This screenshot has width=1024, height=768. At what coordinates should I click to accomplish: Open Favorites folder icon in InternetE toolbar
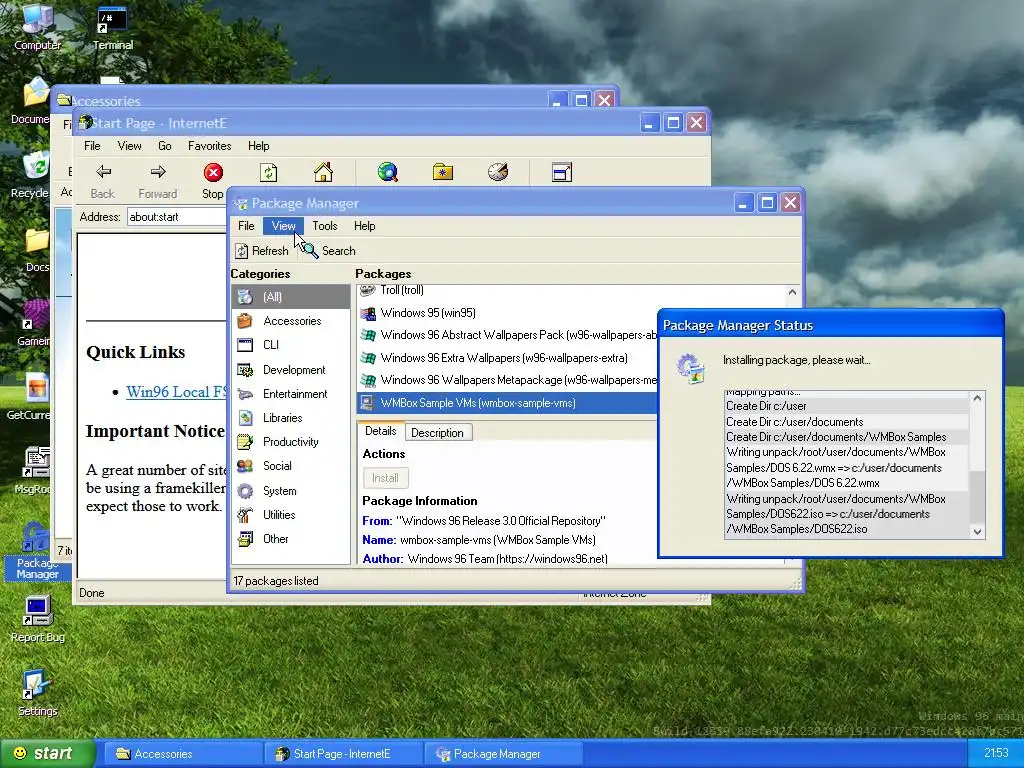443,172
